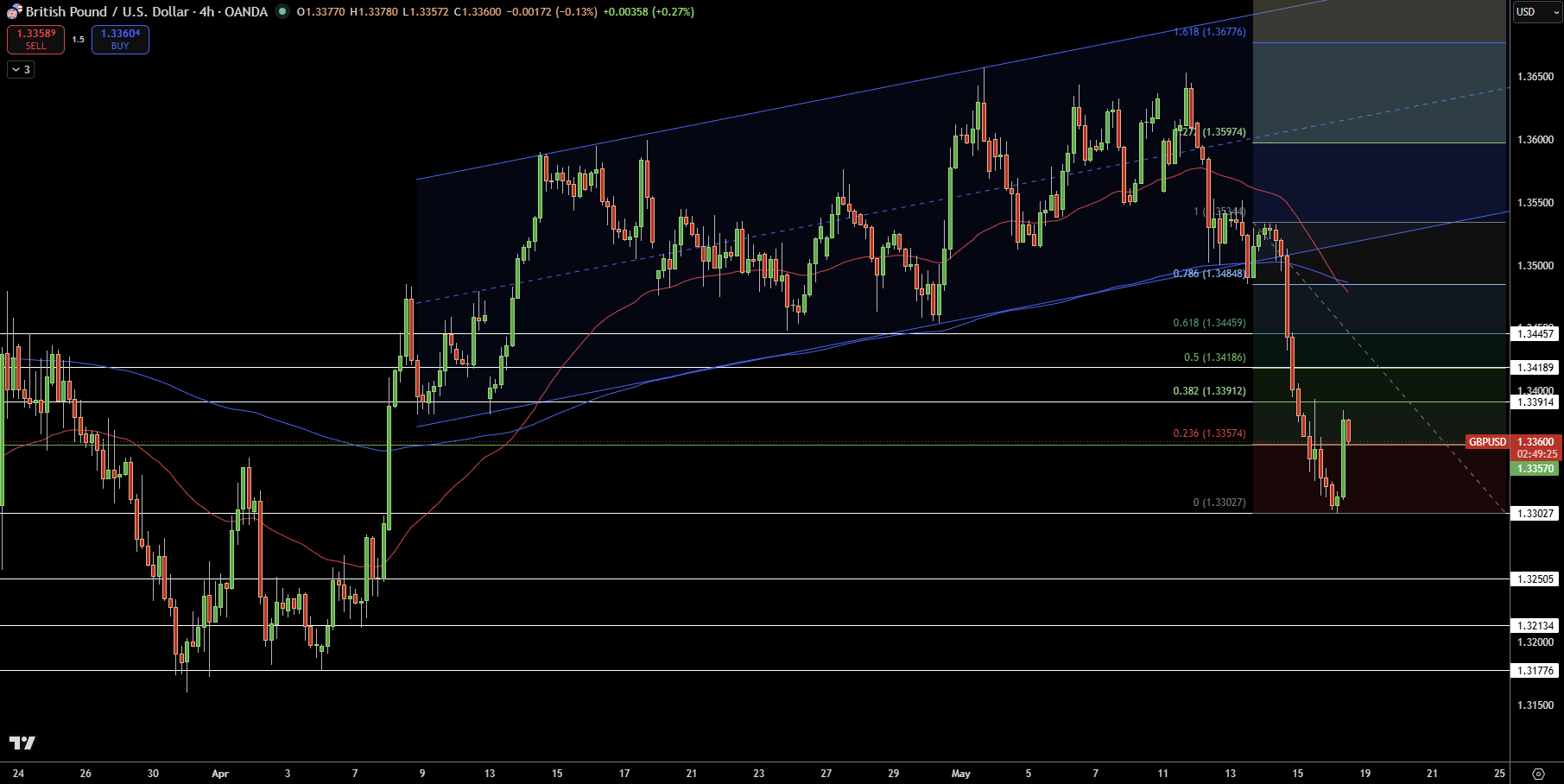Screen dimensions: 1564x784
Task: Click the red SELL 1.33589 button
Action: click(35, 40)
